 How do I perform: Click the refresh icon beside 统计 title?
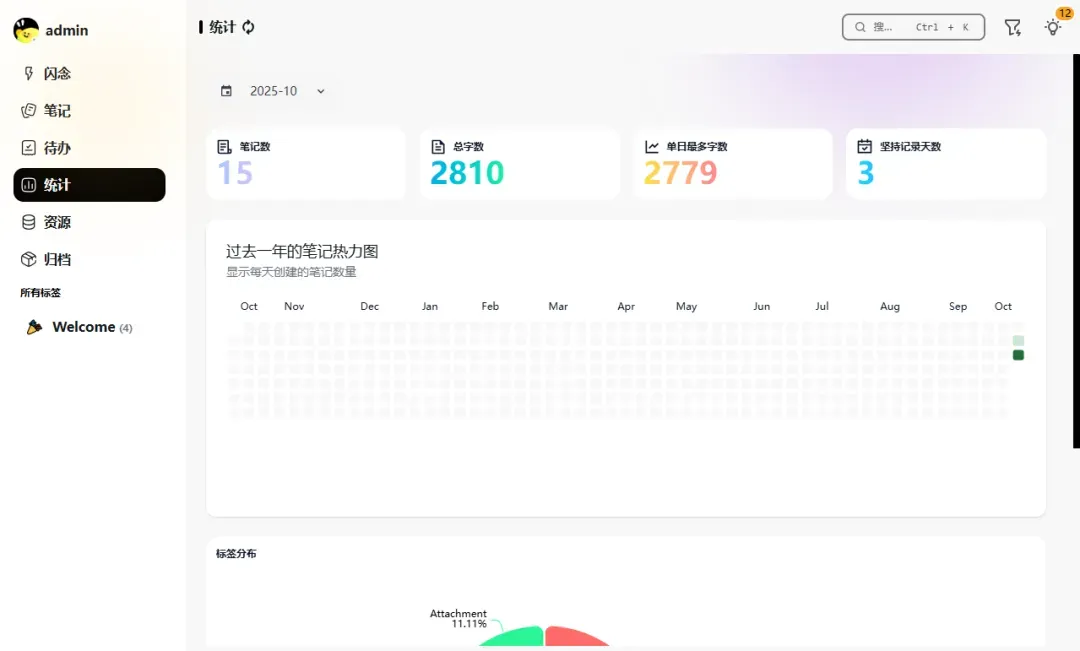click(248, 27)
